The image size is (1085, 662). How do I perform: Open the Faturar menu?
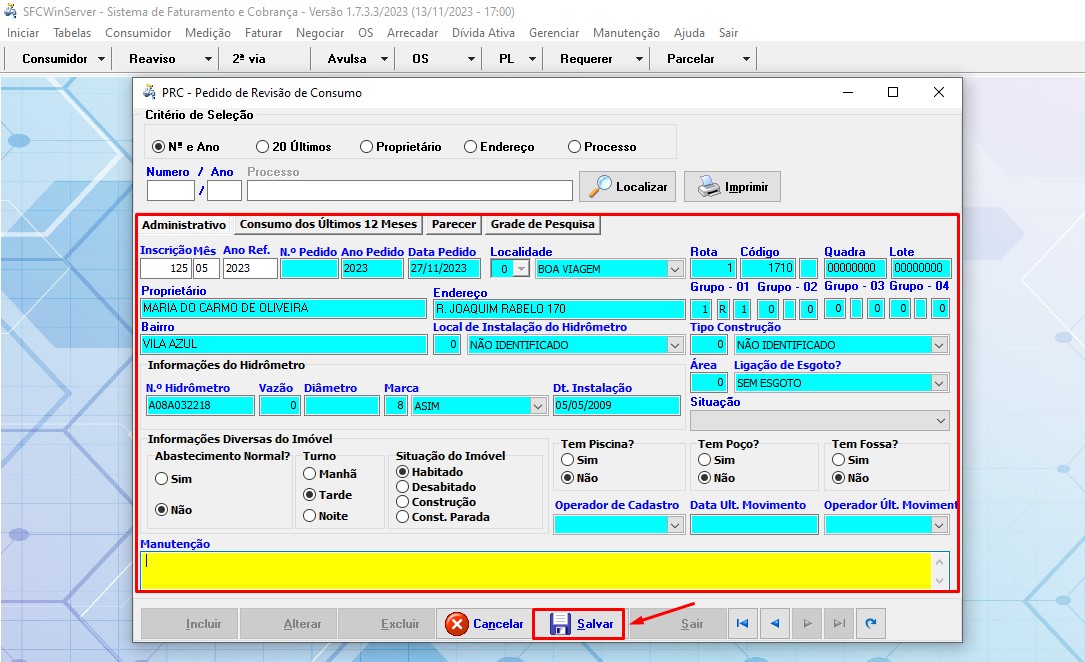coord(263,33)
